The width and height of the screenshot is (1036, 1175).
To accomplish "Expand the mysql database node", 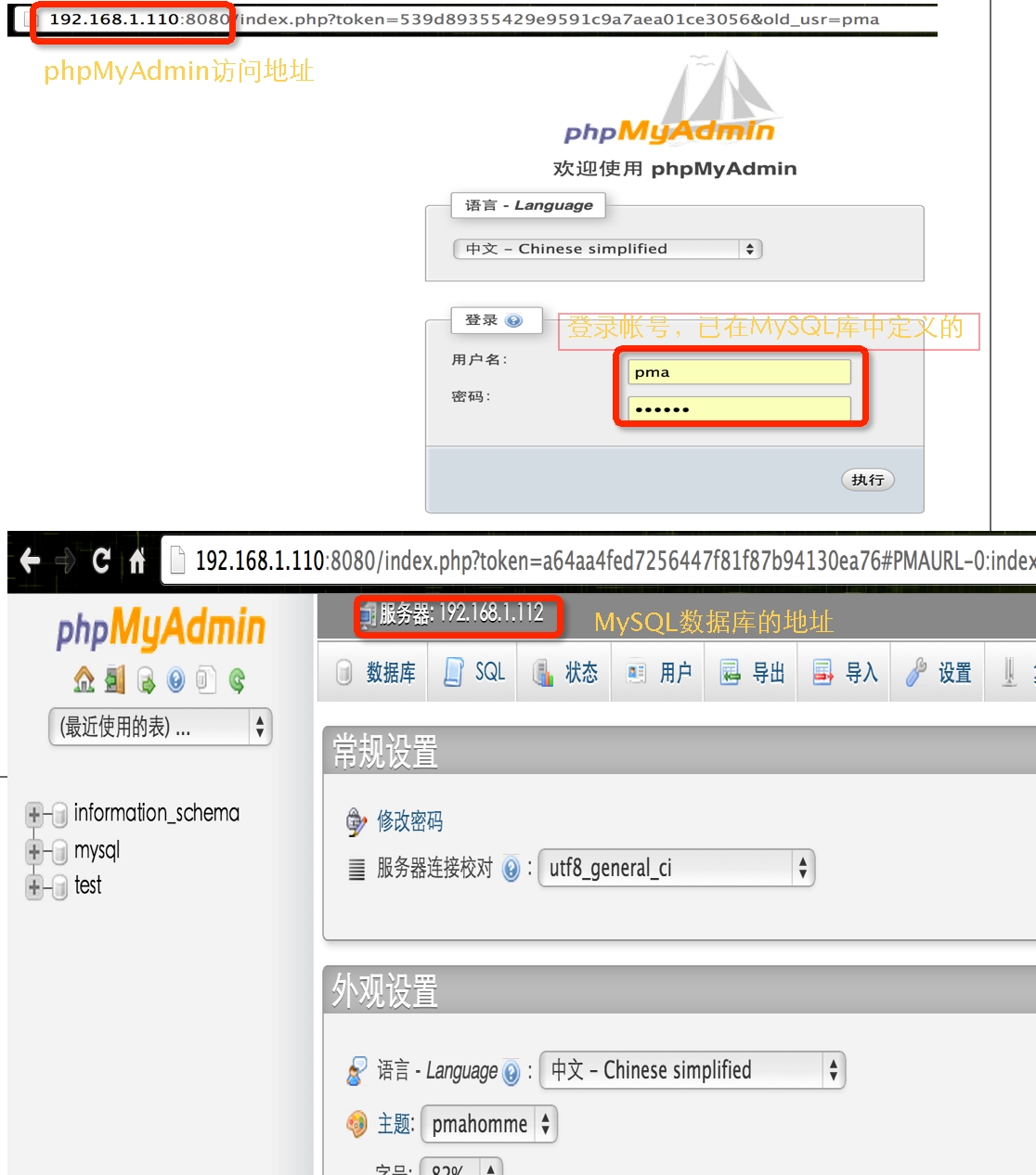I will [34, 851].
